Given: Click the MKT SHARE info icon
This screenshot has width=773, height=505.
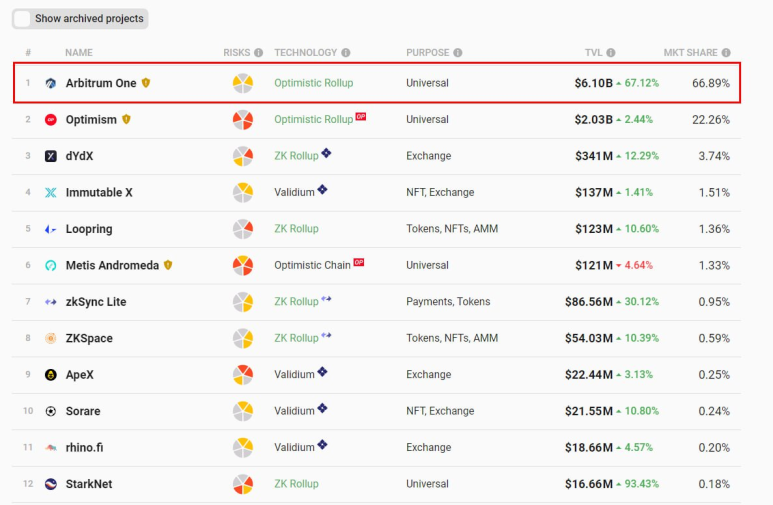Looking at the screenshot, I should (x=726, y=53).
